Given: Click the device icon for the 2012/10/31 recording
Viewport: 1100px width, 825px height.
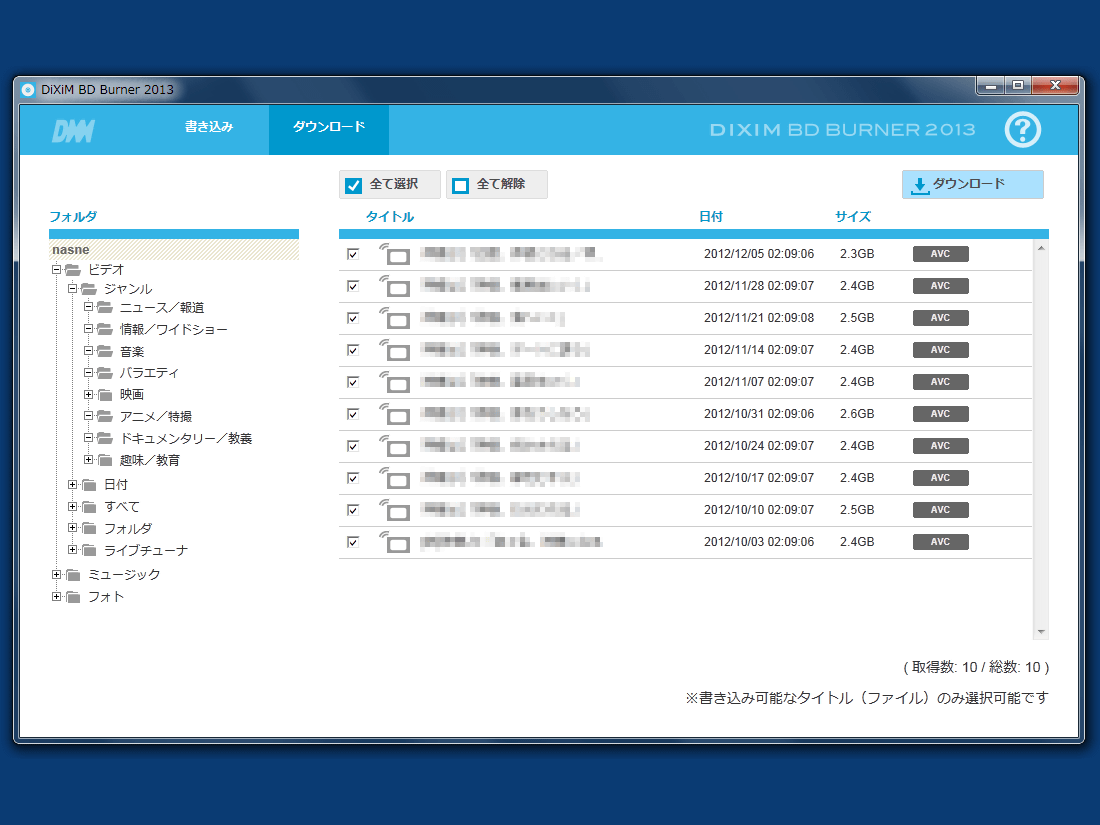Looking at the screenshot, I should click(x=395, y=414).
